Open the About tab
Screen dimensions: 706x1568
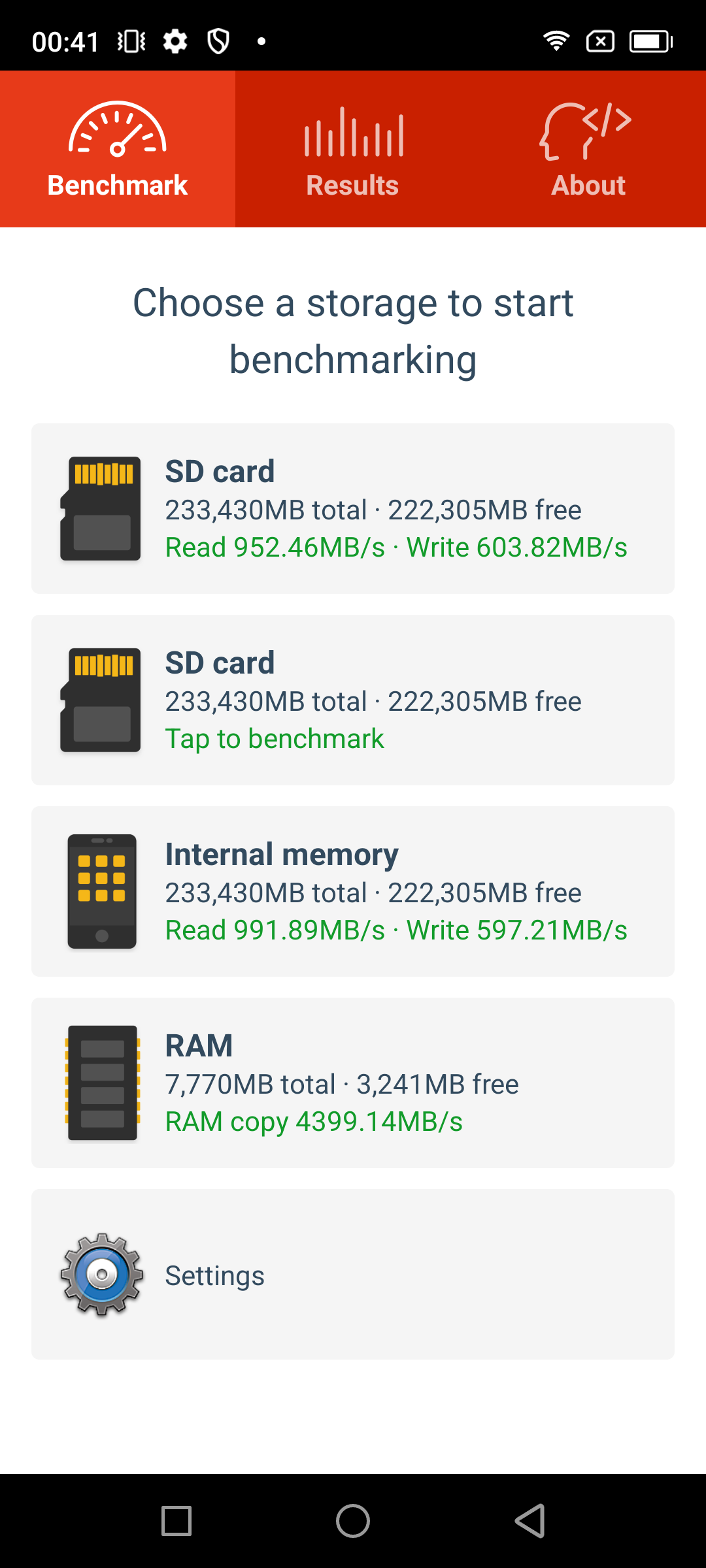pyautogui.click(x=588, y=186)
